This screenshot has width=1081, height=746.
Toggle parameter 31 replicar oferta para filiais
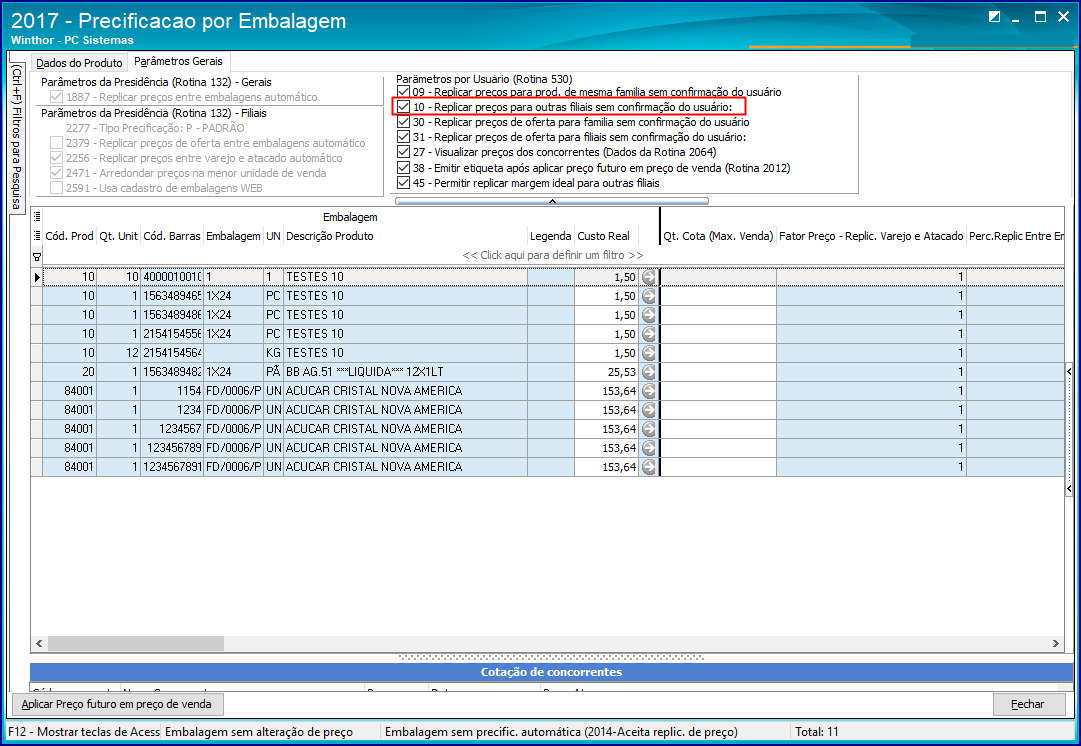(403, 137)
